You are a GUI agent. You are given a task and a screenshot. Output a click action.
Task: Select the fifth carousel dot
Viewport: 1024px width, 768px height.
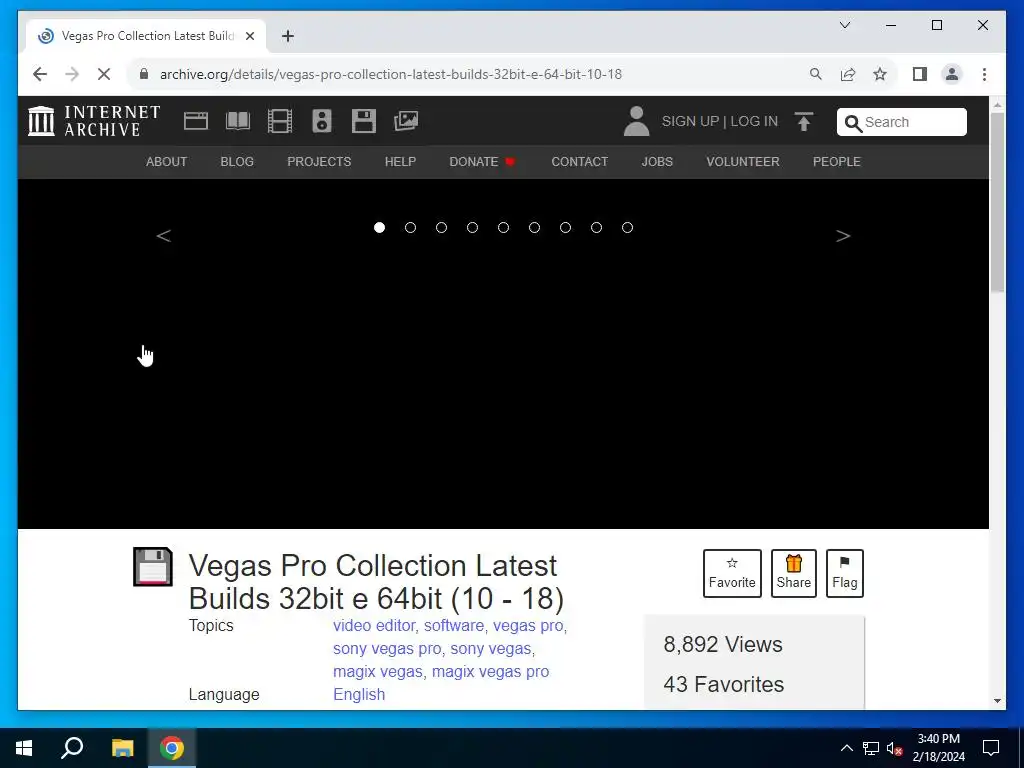(x=504, y=227)
